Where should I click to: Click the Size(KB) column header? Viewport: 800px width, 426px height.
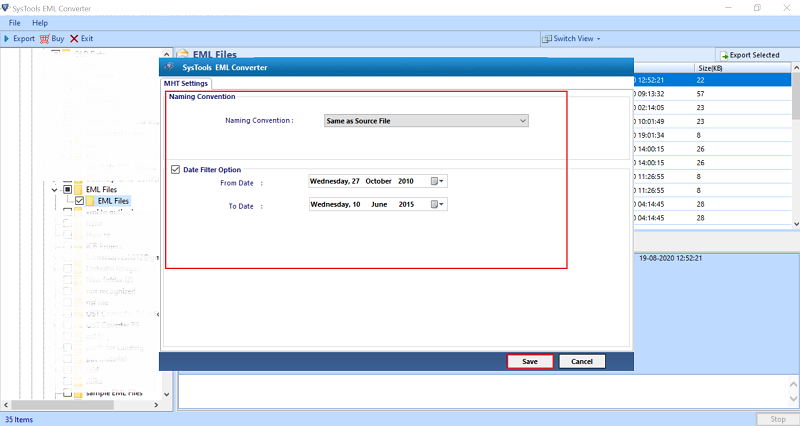pos(710,68)
